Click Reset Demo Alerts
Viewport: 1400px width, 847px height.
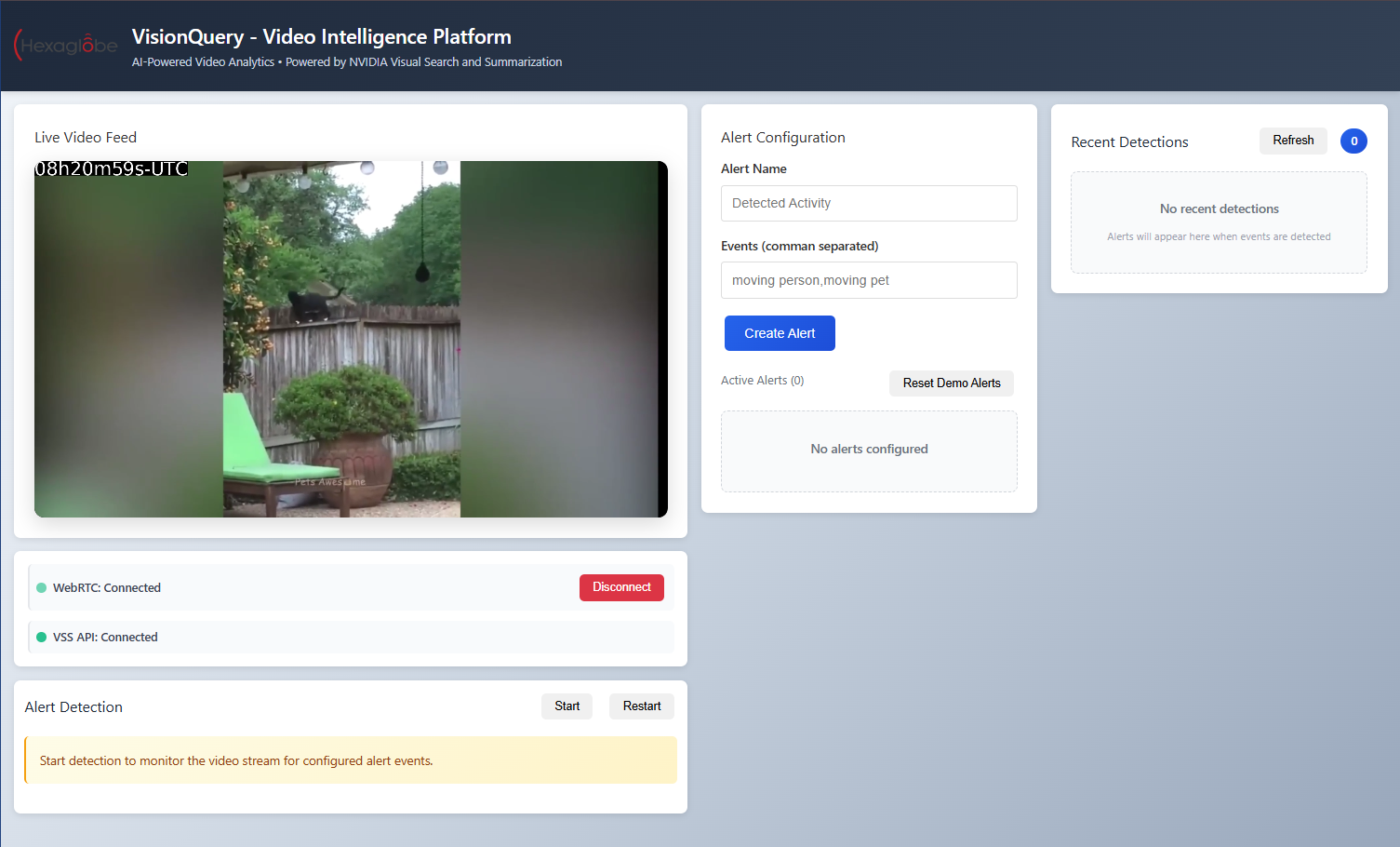pyautogui.click(x=951, y=383)
